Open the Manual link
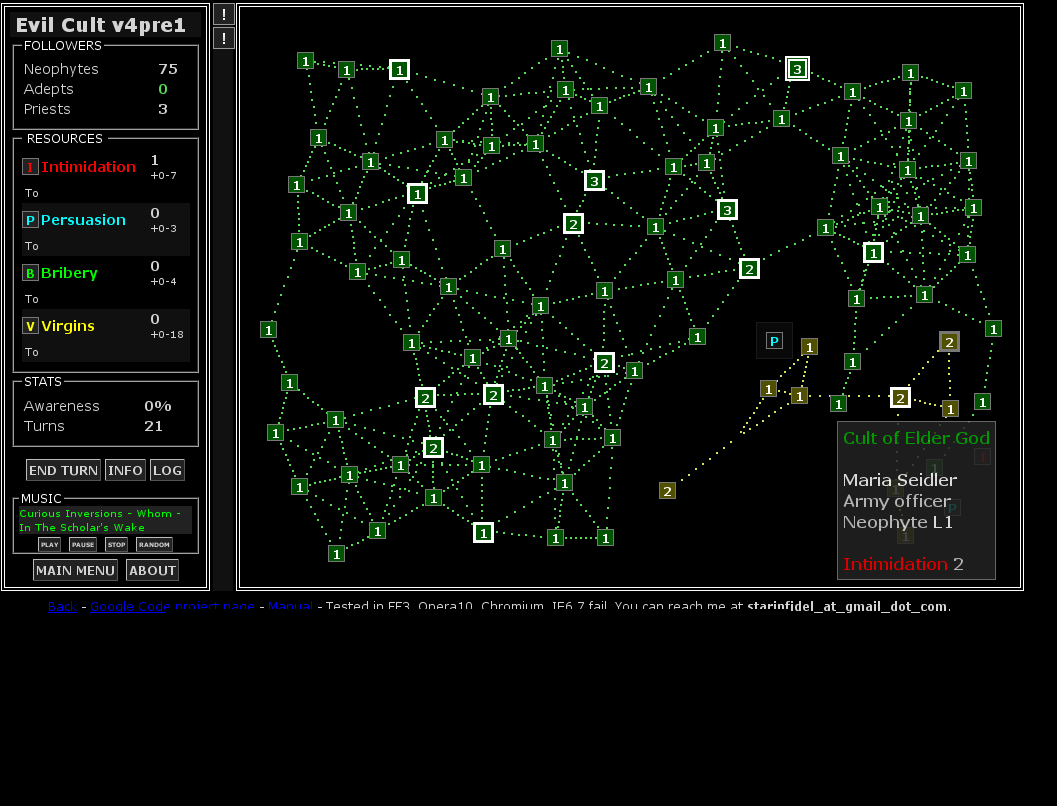This screenshot has width=1057, height=806. pos(290,606)
